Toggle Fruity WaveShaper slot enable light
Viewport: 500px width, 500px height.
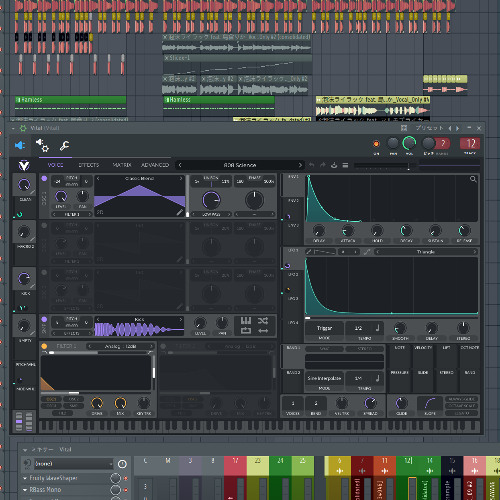[x=126, y=478]
